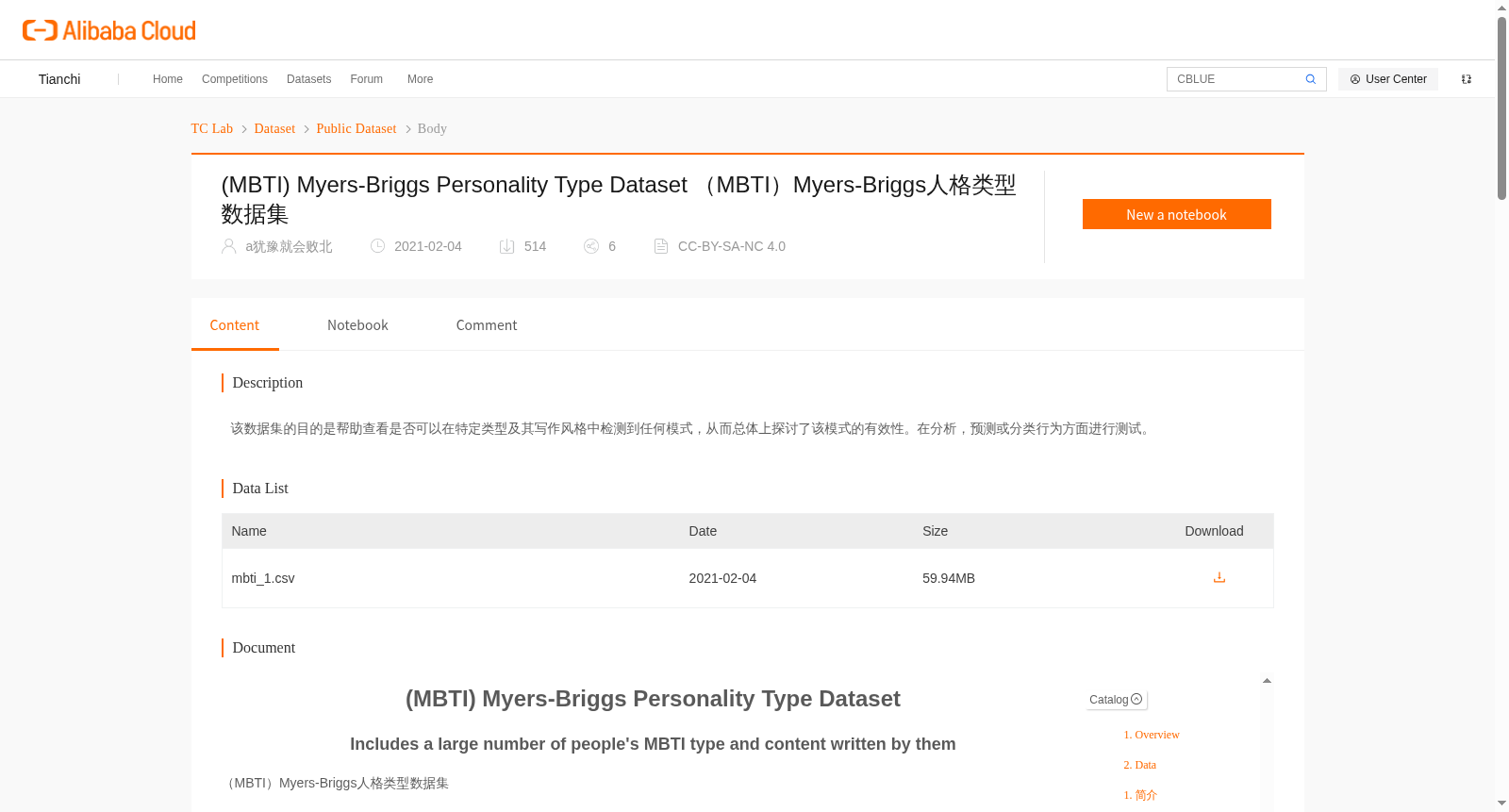The width and height of the screenshot is (1509, 812).
Task: Jump to 1. 简介 in catalog
Action: [1140, 795]
